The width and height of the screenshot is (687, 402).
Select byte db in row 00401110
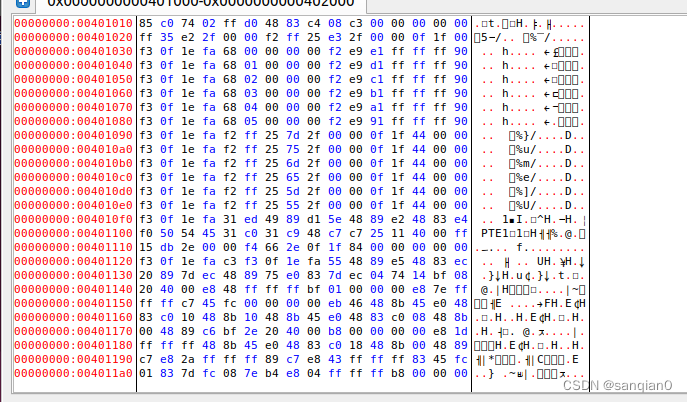[166, 247]
